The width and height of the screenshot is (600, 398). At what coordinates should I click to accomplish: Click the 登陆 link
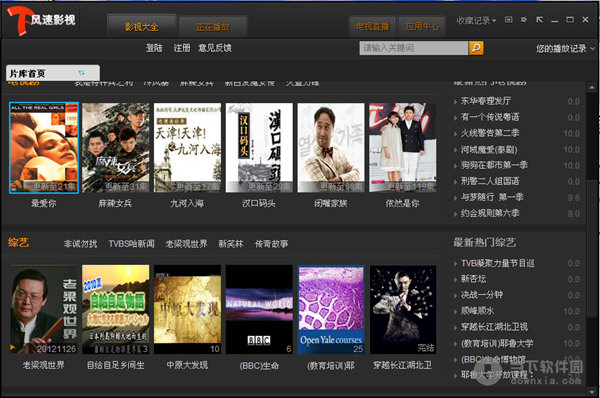pyautogui.click(x=154, y=48)
